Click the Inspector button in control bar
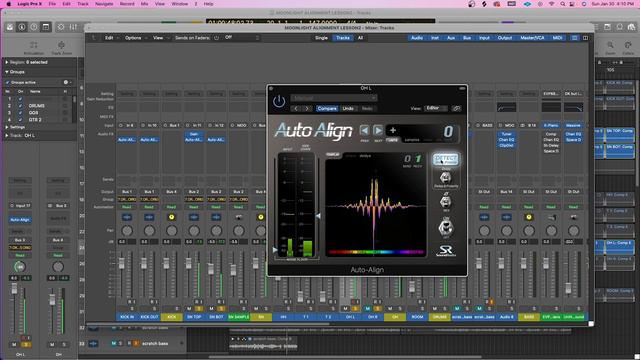 [x=22, y=27]
